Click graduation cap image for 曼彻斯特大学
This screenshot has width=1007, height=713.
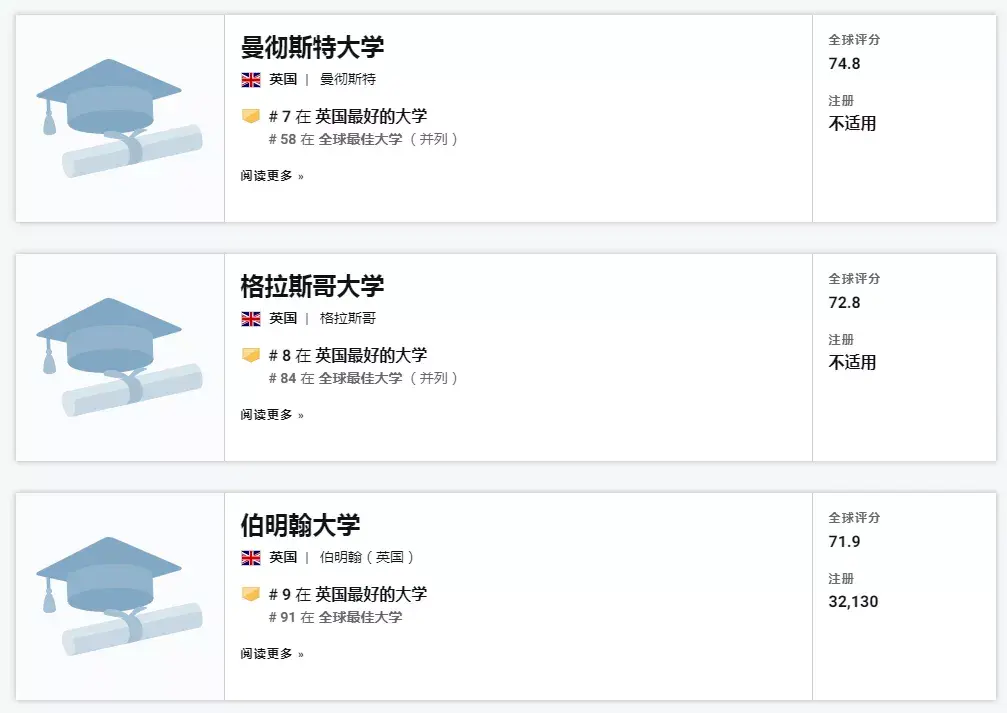(119, 118)
